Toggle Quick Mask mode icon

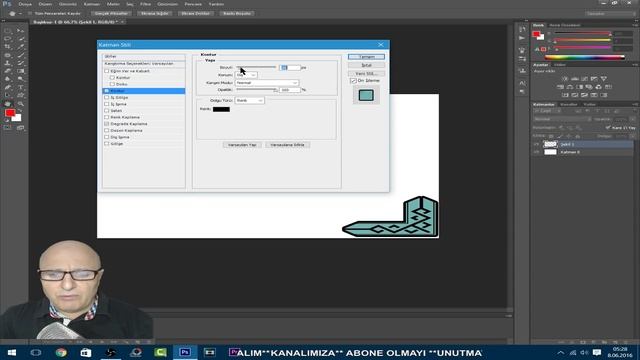(x=8, y=128)
